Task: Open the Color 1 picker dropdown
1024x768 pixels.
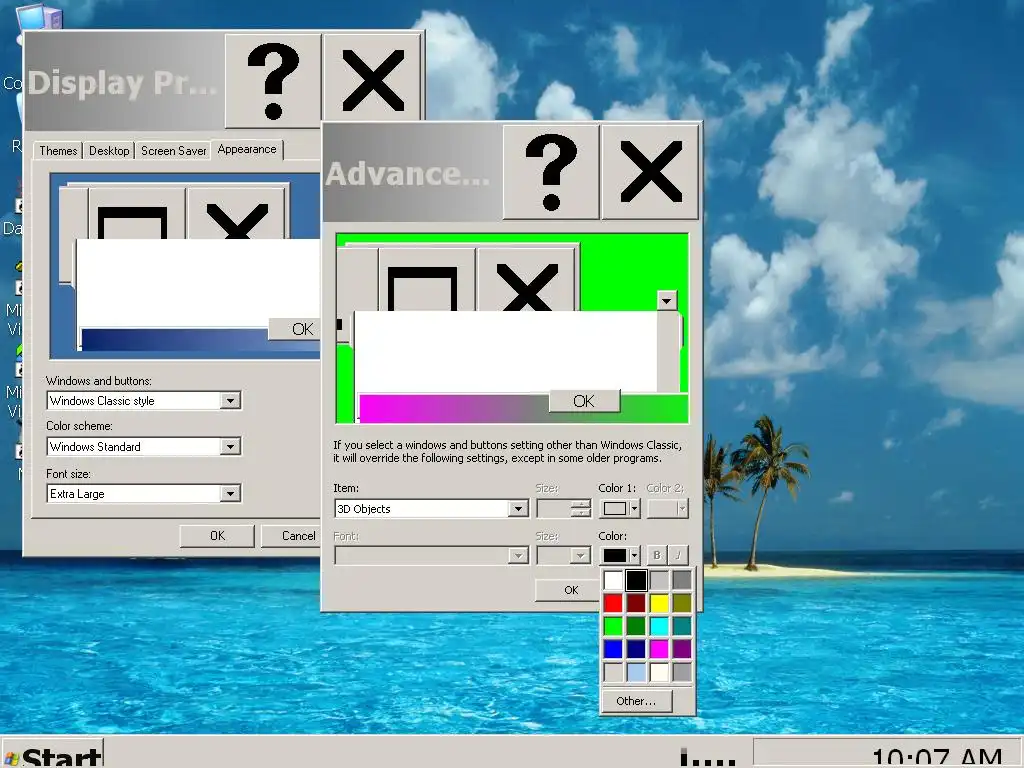Action: pos(620,508)
